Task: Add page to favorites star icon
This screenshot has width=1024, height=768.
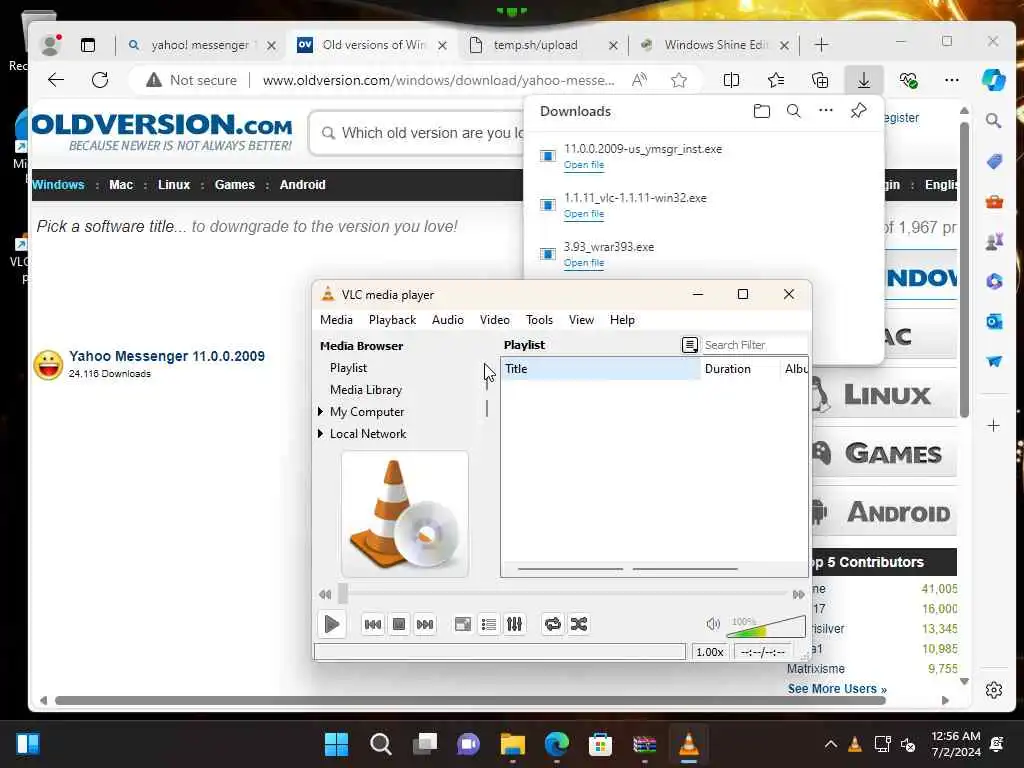Action: tap(679, 80)
